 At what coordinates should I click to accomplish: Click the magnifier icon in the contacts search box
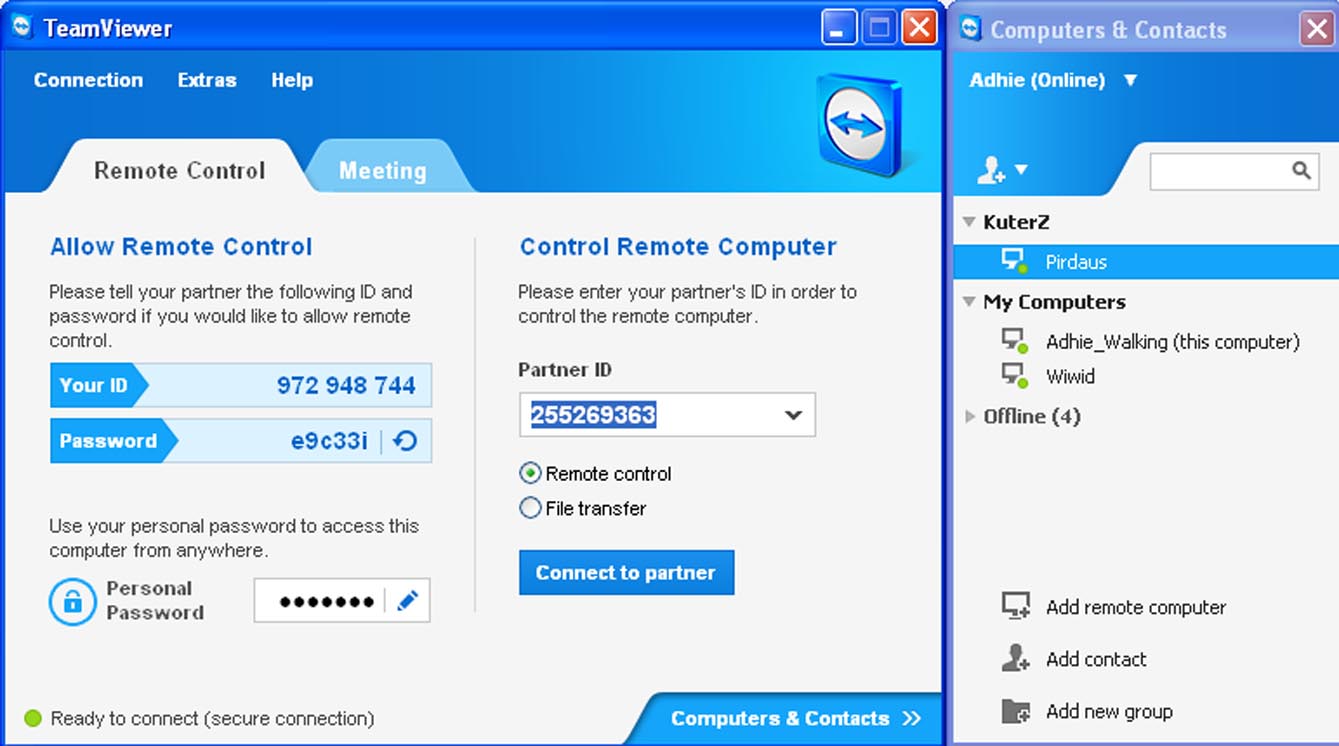click(x=1301, y=170)
